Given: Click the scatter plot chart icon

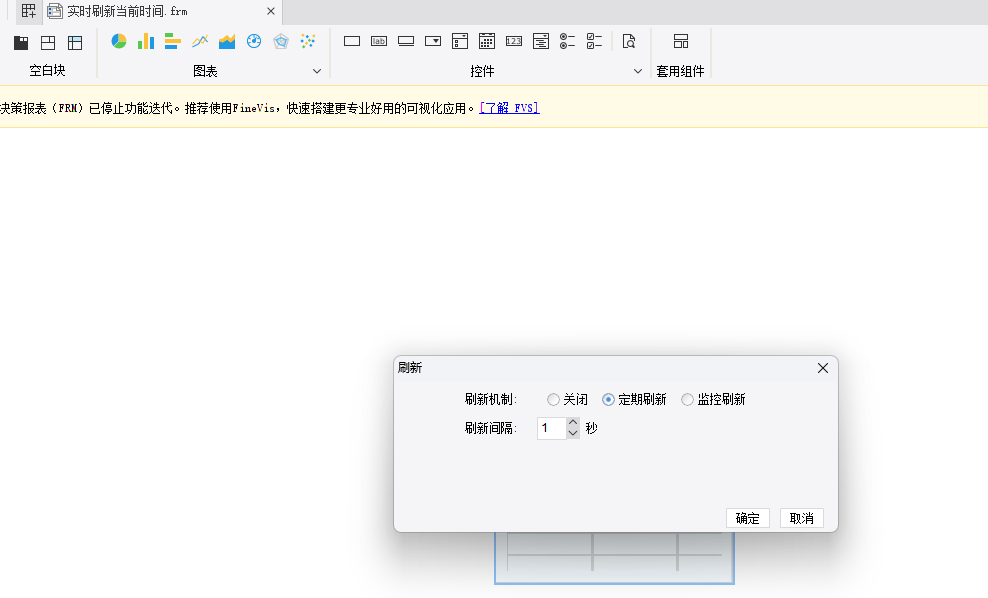Looking at the screenshot, I should point(308,41).
